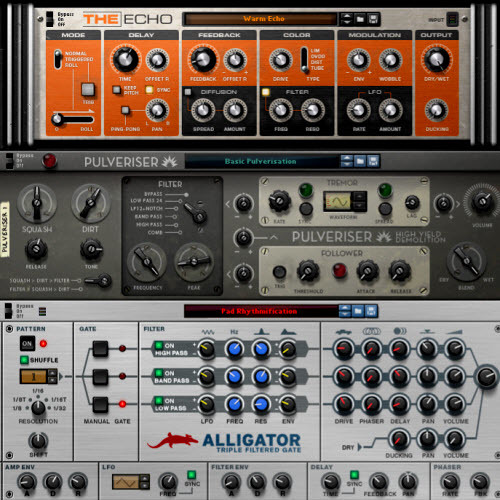The width and height of the screenshot is (500, 500).
Task: Trigger the middle manual gate button
Action: tap(100, 376)
